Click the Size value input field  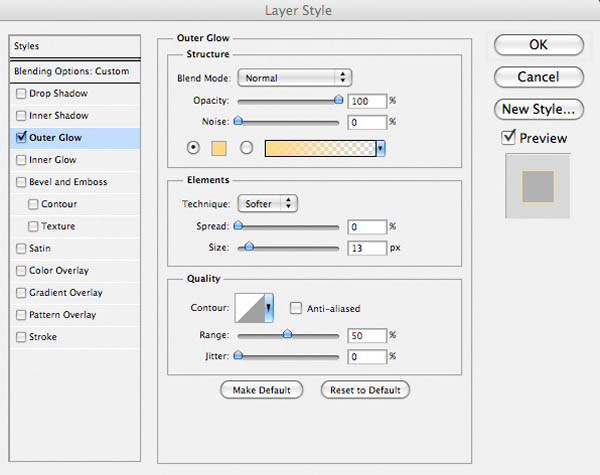point(367,248)
